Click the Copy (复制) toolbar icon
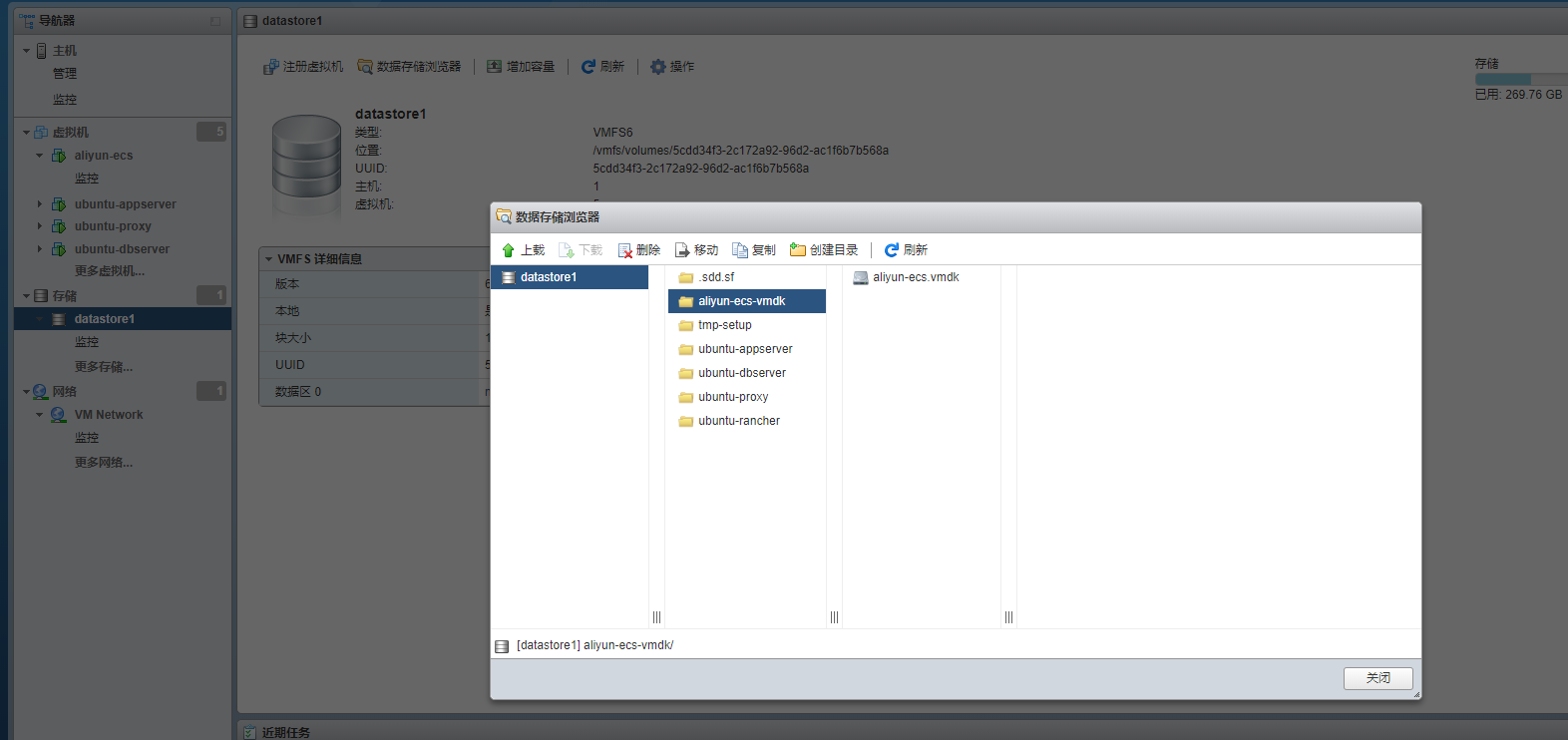The width and height of the screenshot is (1568, 740). [x=740, y=250]
